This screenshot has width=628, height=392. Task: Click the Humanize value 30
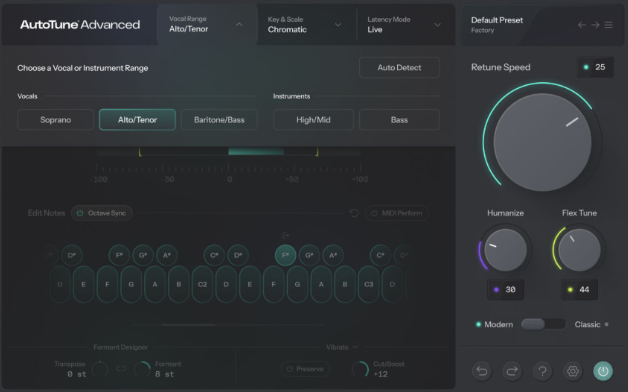[x=505, y=289]
